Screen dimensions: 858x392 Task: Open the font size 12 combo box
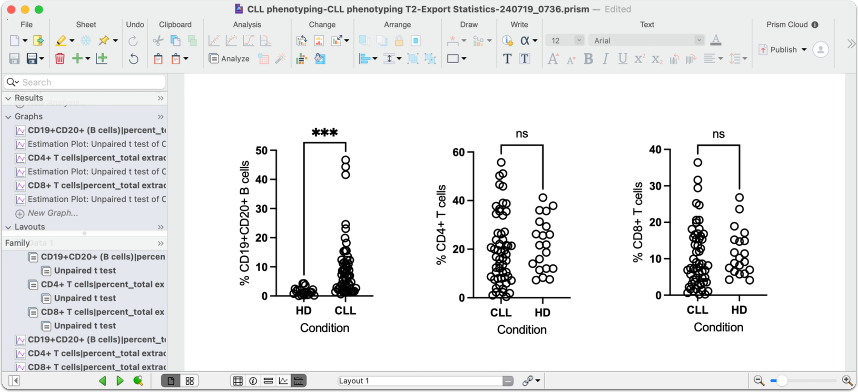coord(566,41)
